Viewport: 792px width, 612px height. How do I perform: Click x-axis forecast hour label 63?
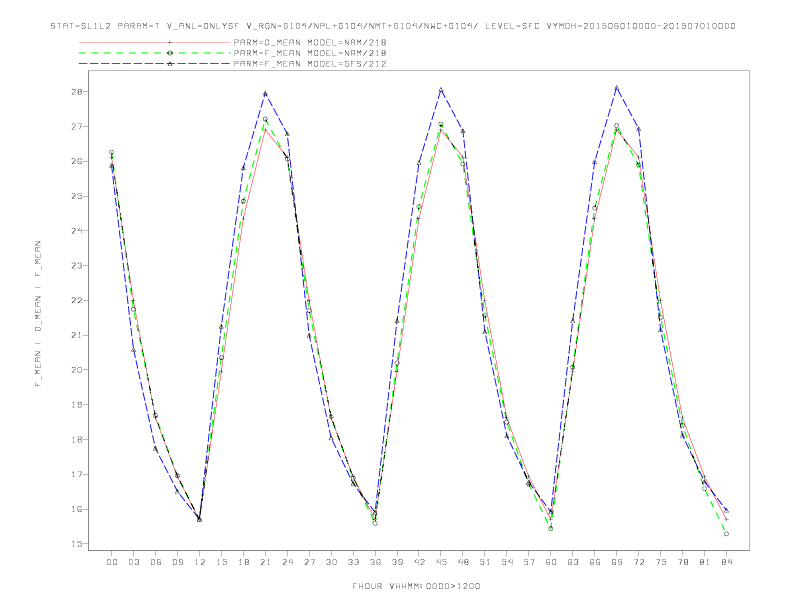[x=573, y=562]
